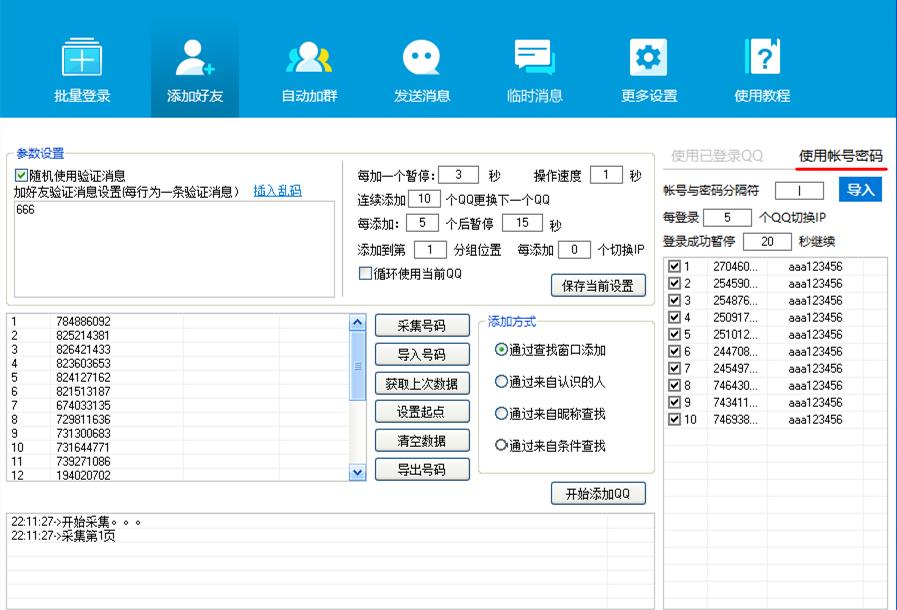Select number row 823603653
Viewport: 897px width, 610px height.
point(177,363)
